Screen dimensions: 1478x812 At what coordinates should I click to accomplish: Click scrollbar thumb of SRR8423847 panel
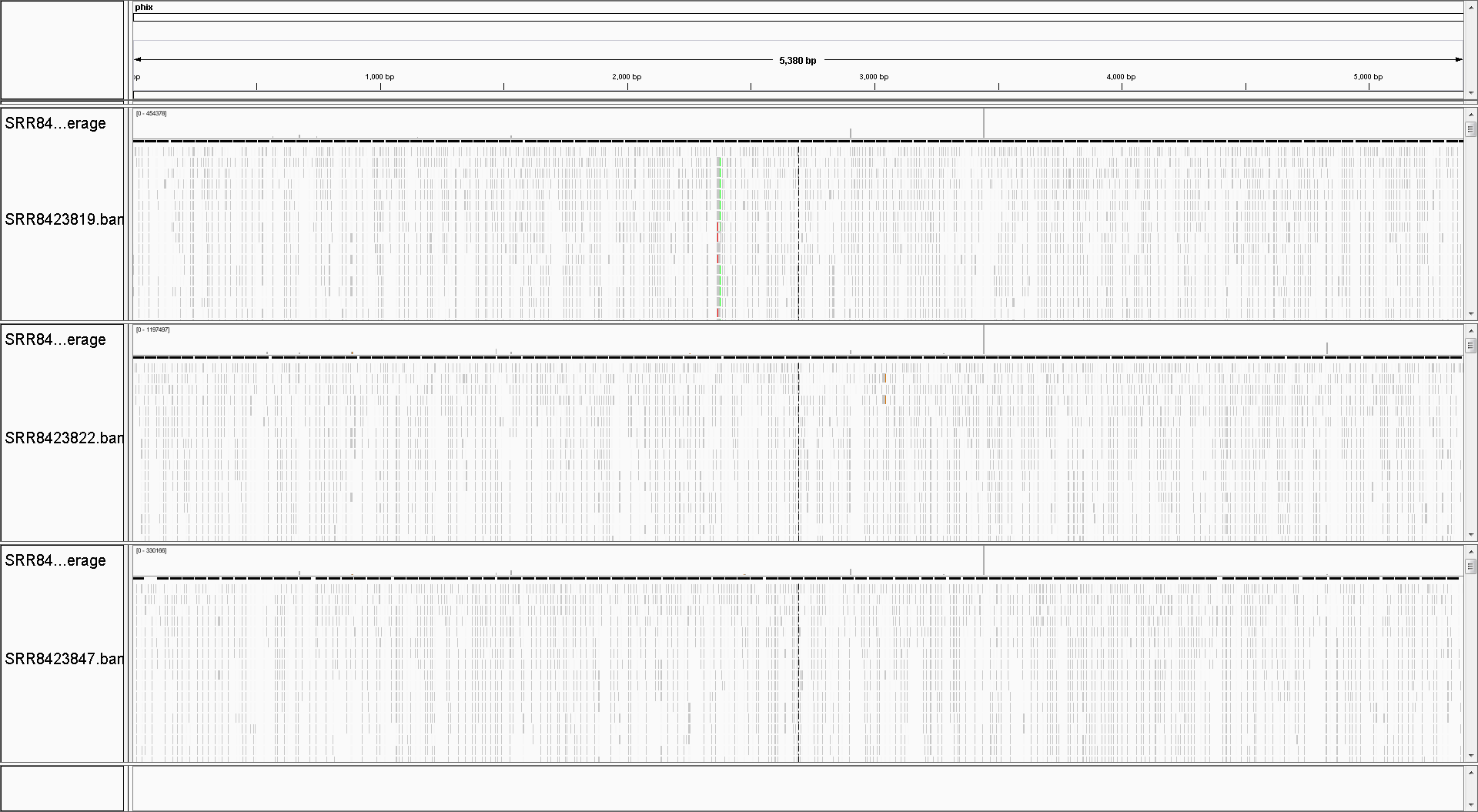click(1471, 566)
